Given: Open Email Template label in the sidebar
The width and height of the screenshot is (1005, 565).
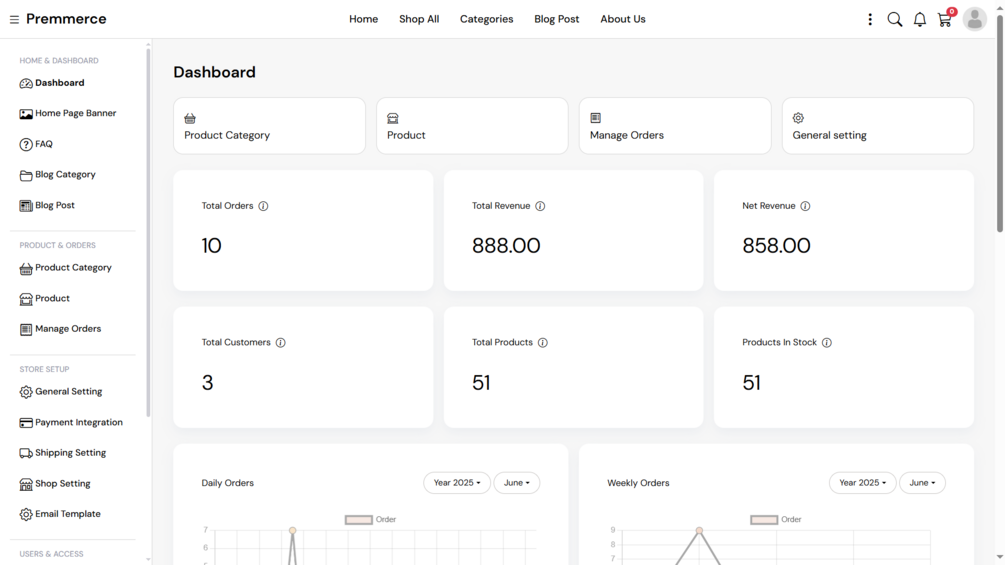Looking at the screenshot, I should [x=68, y=514].
